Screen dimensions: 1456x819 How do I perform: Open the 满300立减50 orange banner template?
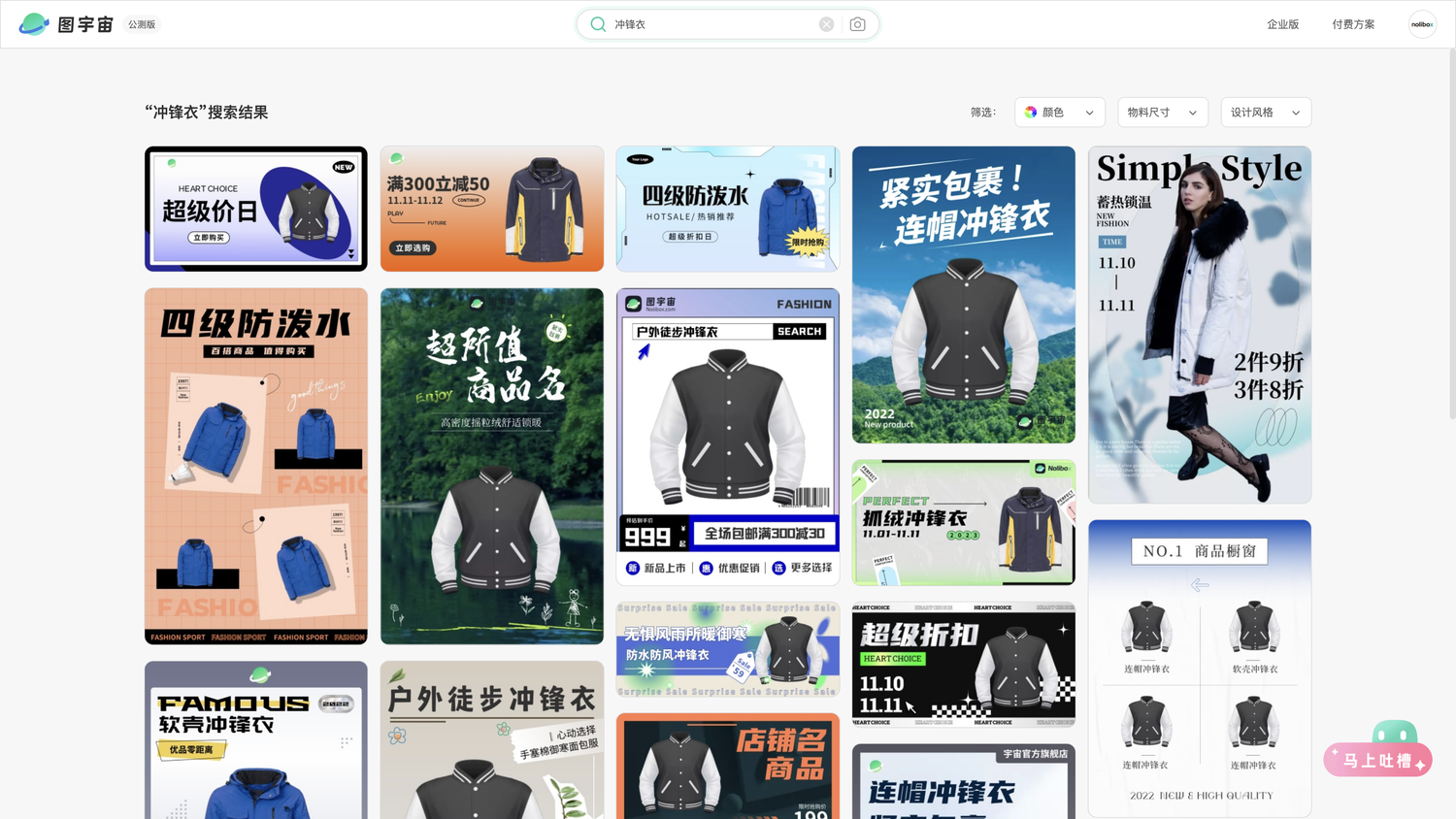point(492,209)
